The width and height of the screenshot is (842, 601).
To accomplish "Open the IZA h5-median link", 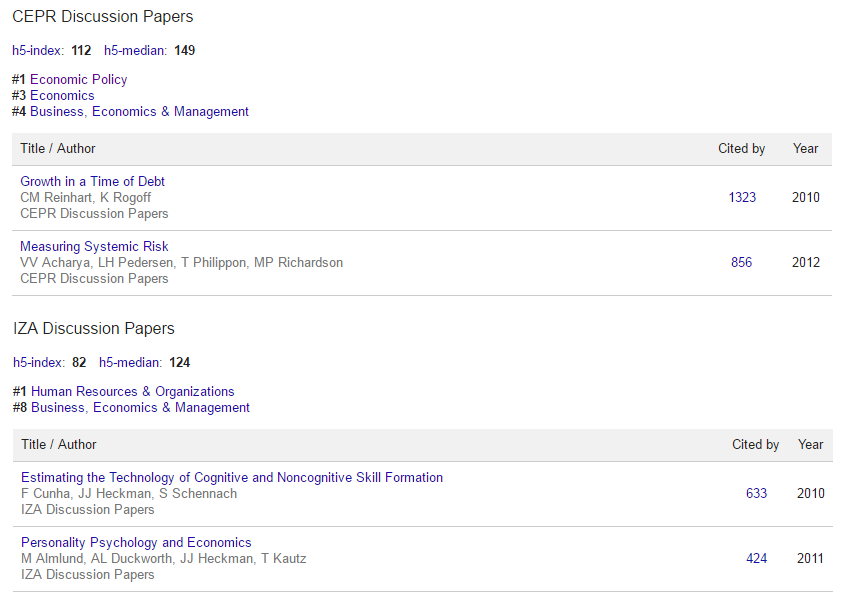I will [130, 363].
